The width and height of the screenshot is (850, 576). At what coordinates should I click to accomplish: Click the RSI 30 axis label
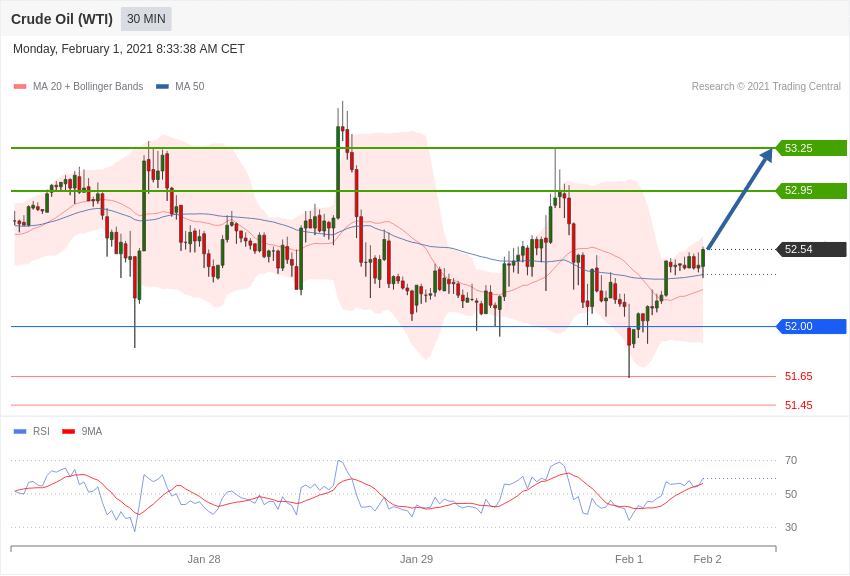point(791,527)
